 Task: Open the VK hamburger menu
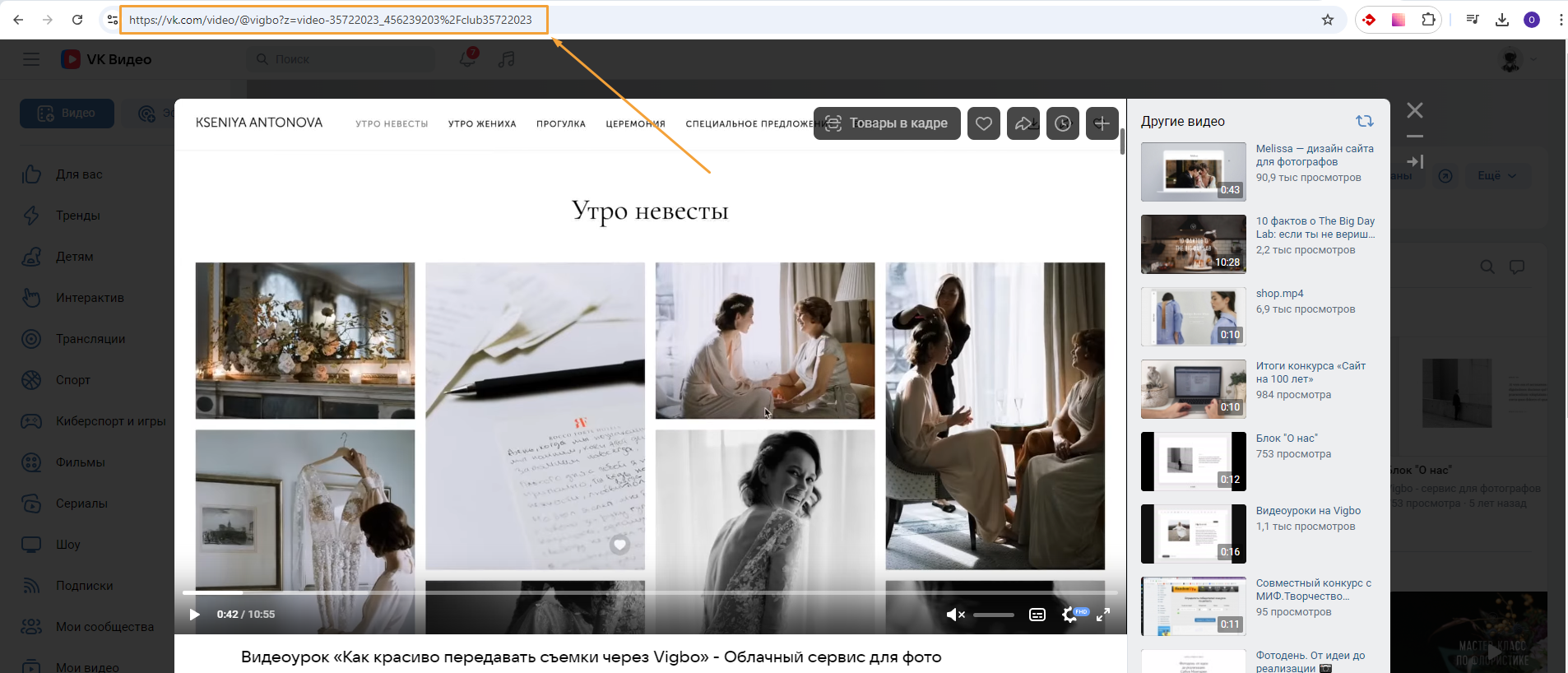coord(31,59)
